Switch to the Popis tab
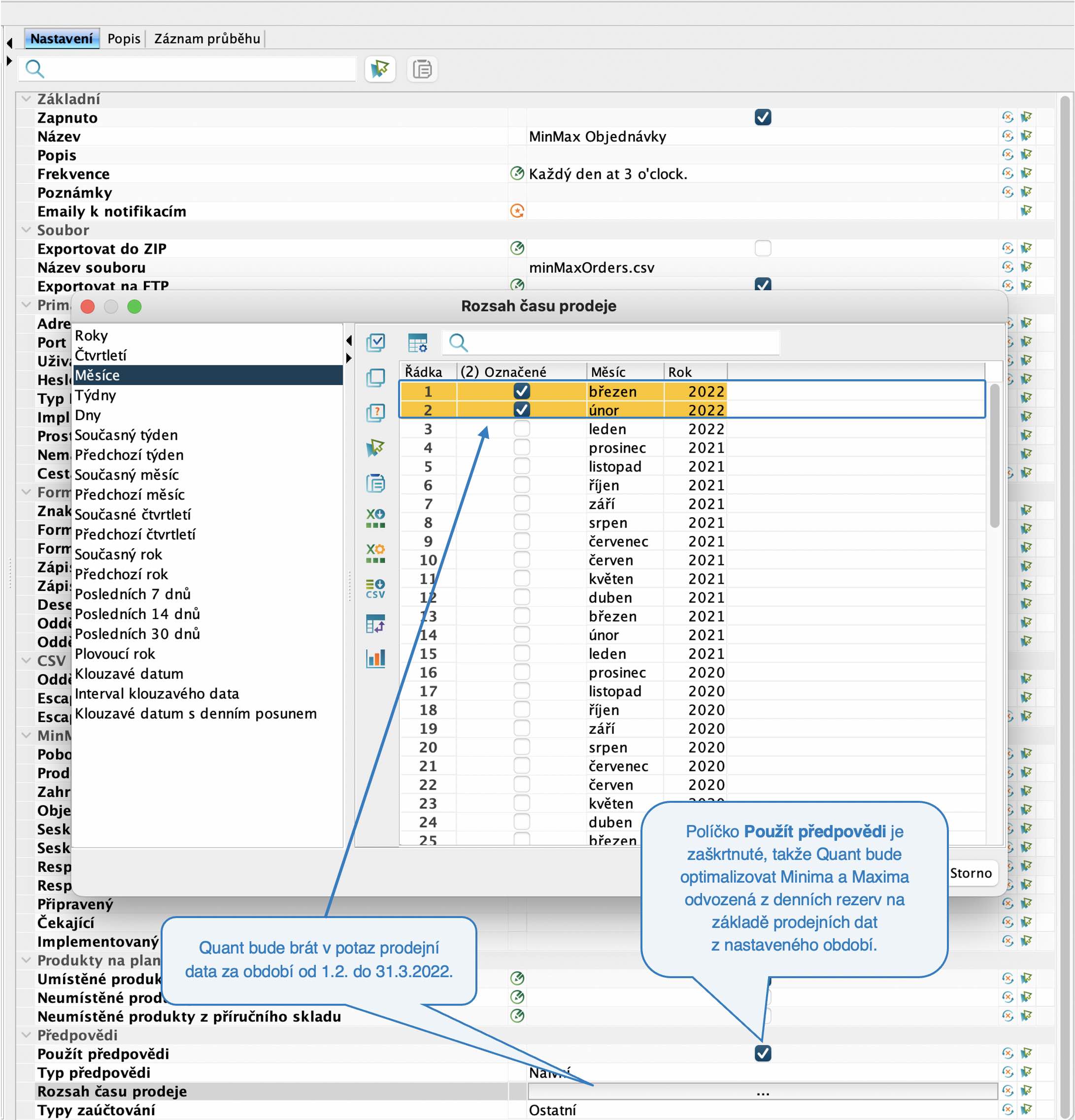This screenshot has height=1120, width=1075. coord(124,38)
